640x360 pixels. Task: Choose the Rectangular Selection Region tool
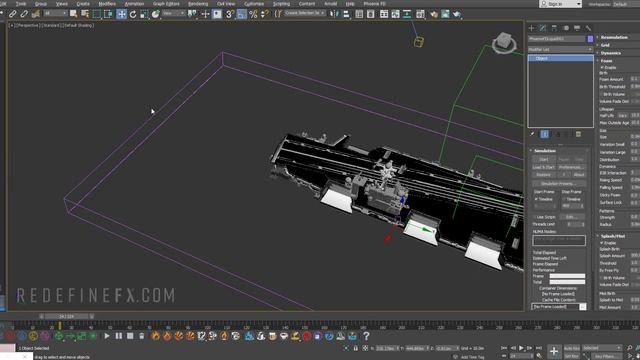tap(97, 14)
